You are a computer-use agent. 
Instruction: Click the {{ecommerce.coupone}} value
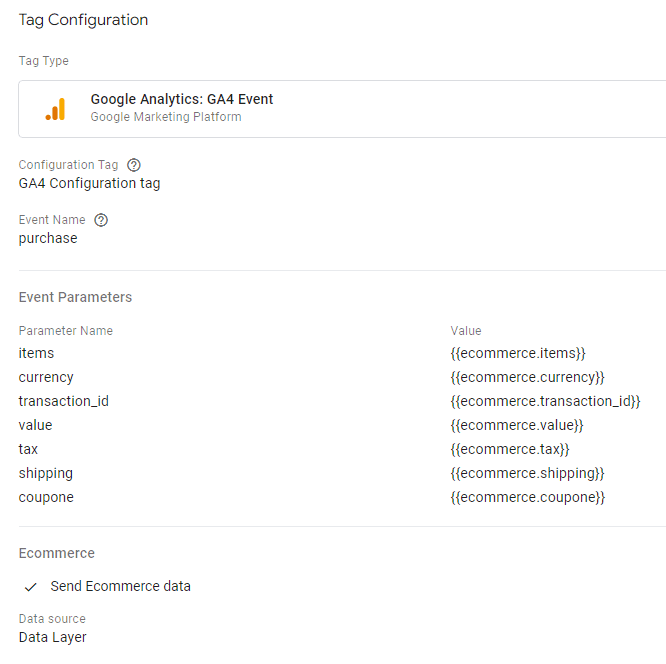click(528, 497)
